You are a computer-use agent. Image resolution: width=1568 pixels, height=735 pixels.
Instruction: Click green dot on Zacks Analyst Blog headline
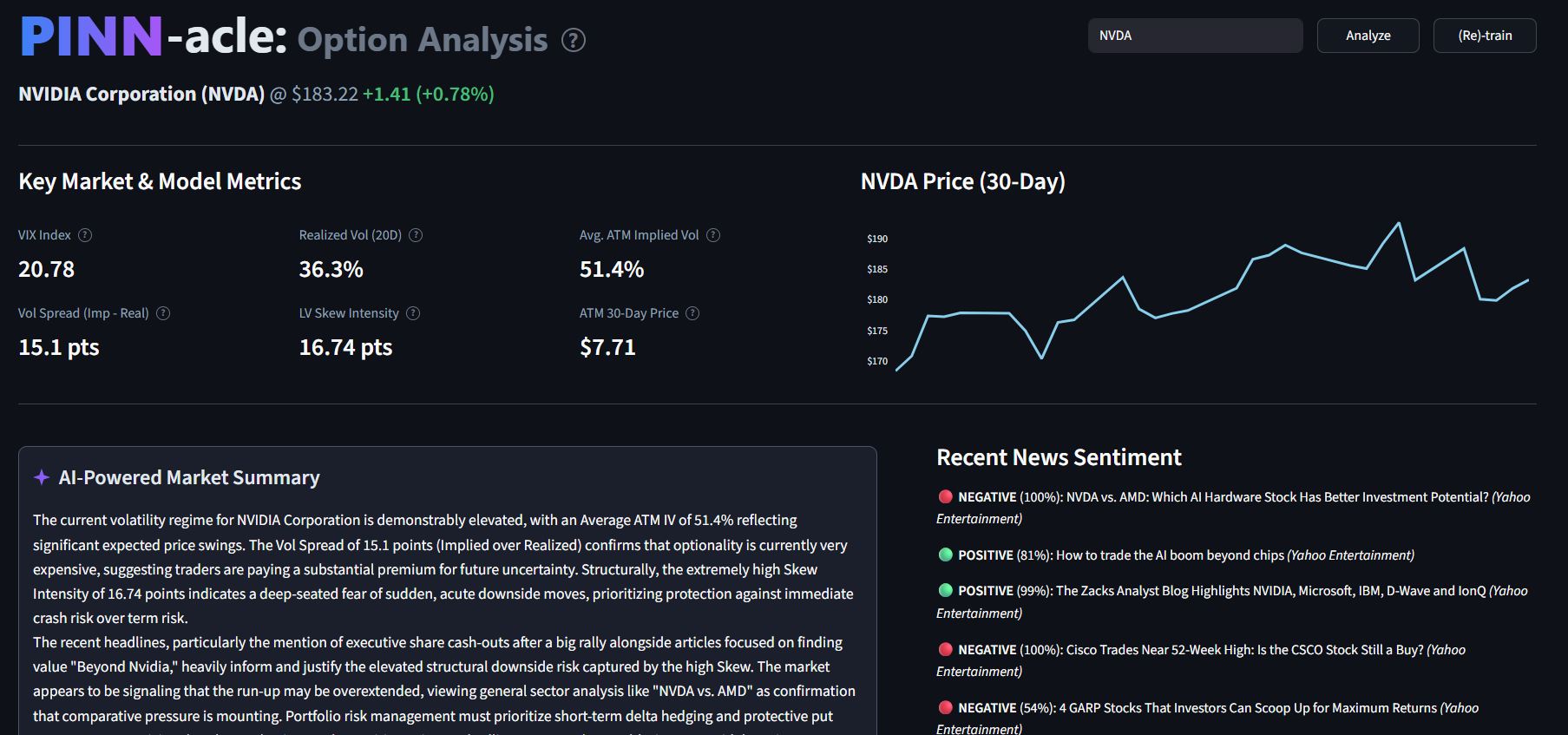tap(946, 590)
